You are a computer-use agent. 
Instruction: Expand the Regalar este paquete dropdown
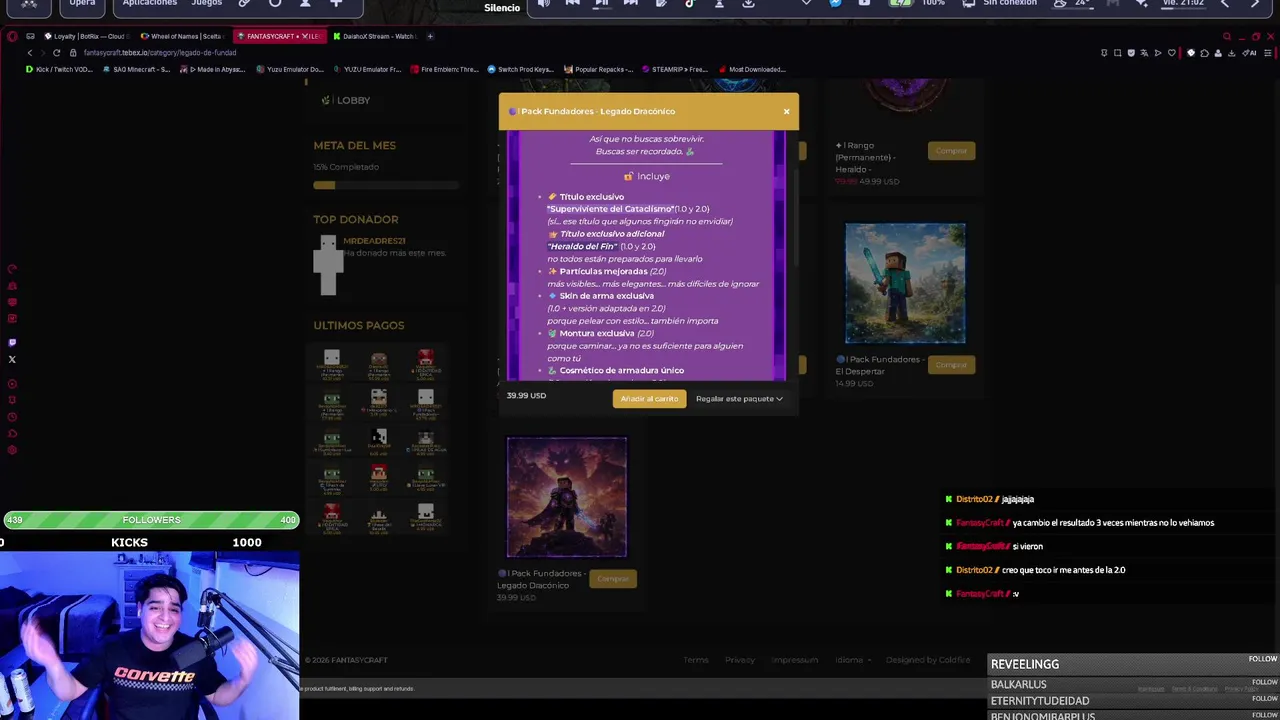click(x=739, y=399)
